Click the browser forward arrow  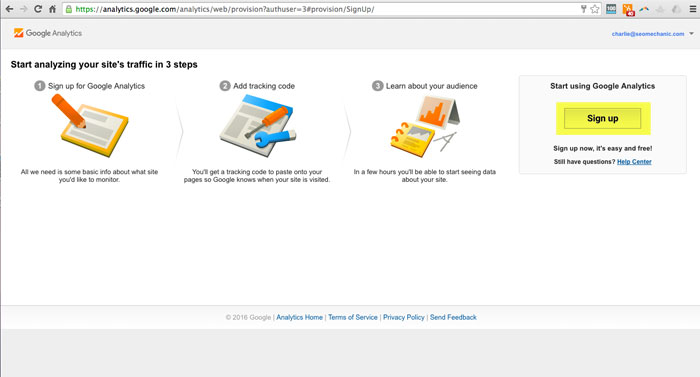[x=23, y=9]
